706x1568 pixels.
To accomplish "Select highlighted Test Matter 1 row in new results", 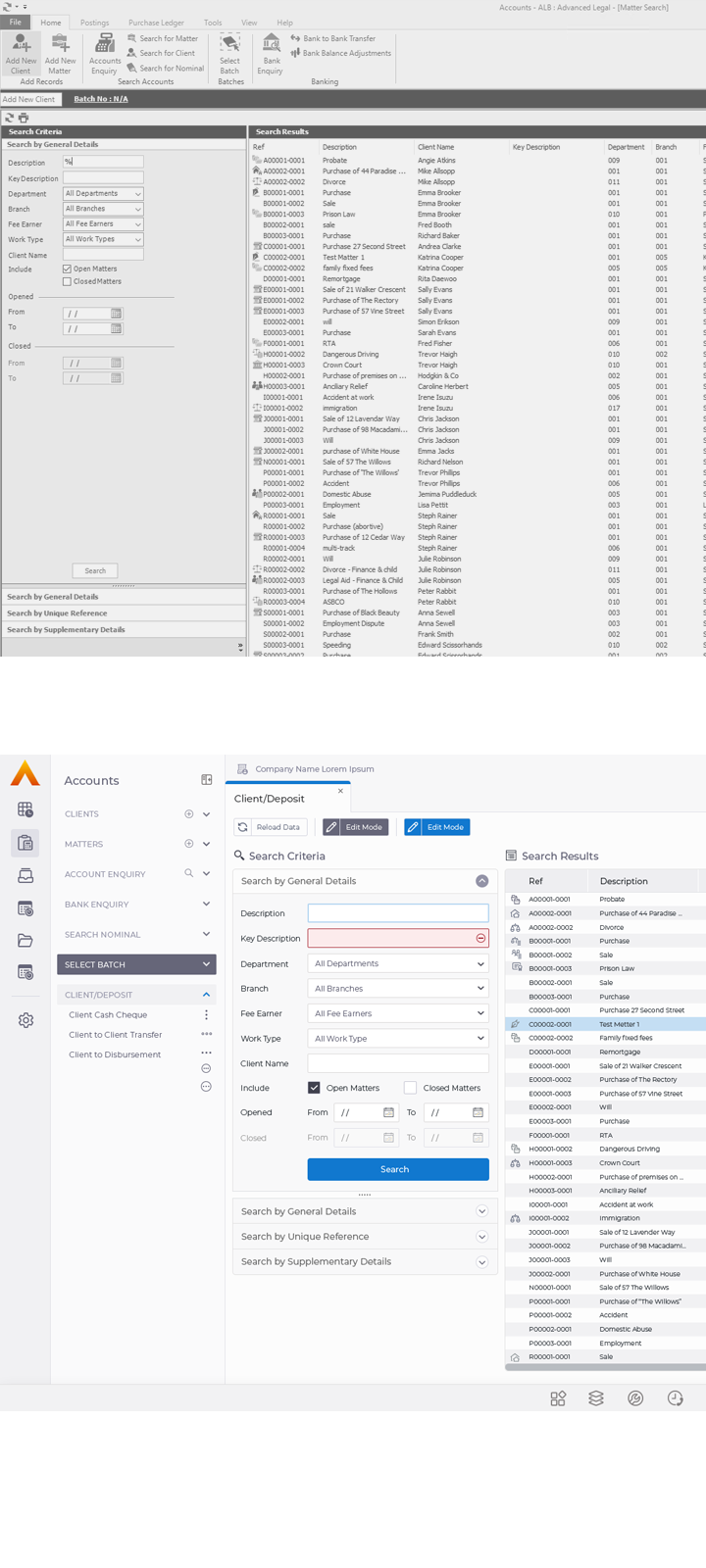I will point(605,1024).
